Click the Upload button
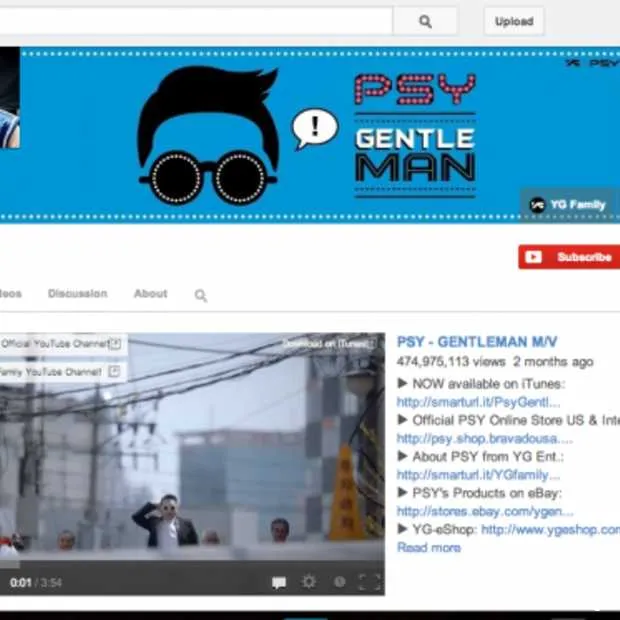 click(514, 21)
